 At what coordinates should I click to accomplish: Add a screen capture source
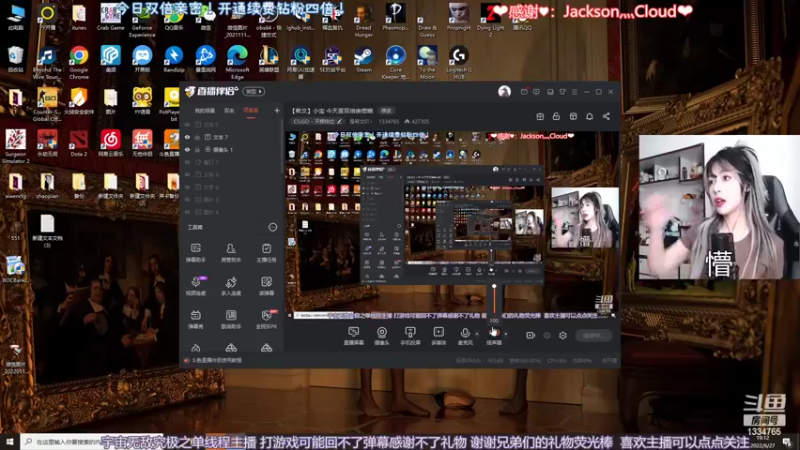pos(353,336)
